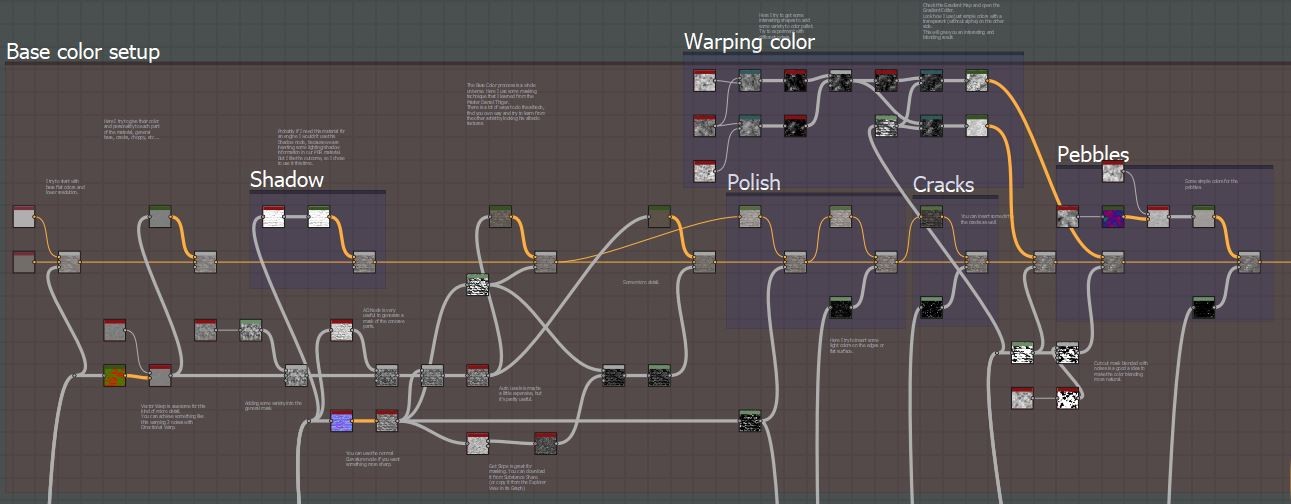Select the blend node at end of Shadow frame
Viewport: 1291px width, 504px height.
coord(364,262)
